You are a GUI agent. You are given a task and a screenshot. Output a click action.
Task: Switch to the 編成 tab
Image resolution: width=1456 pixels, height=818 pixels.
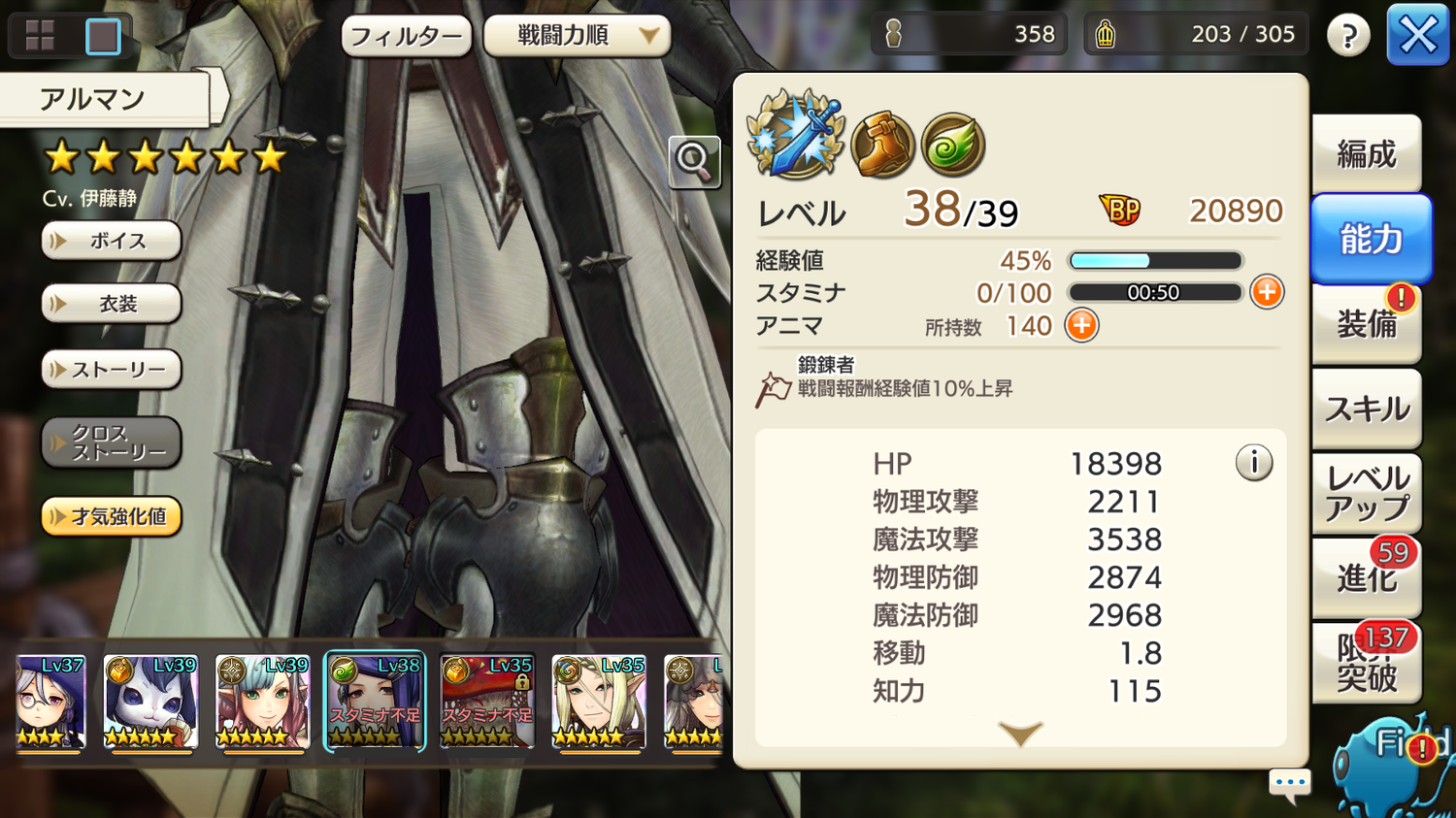tap(1367, 153)
